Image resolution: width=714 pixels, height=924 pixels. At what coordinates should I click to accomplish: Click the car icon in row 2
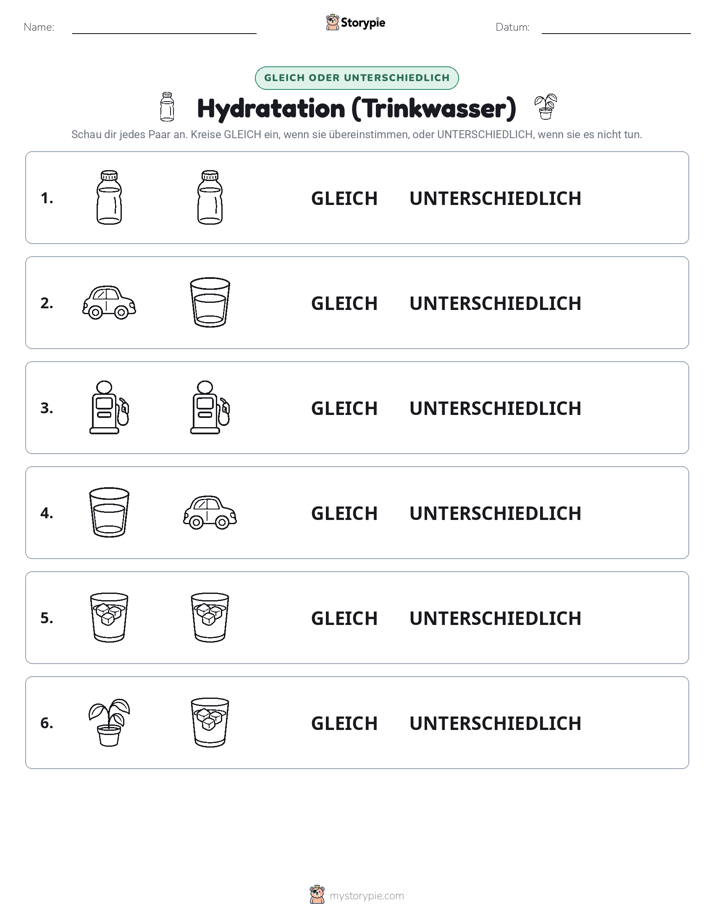[x=109, y=302]
